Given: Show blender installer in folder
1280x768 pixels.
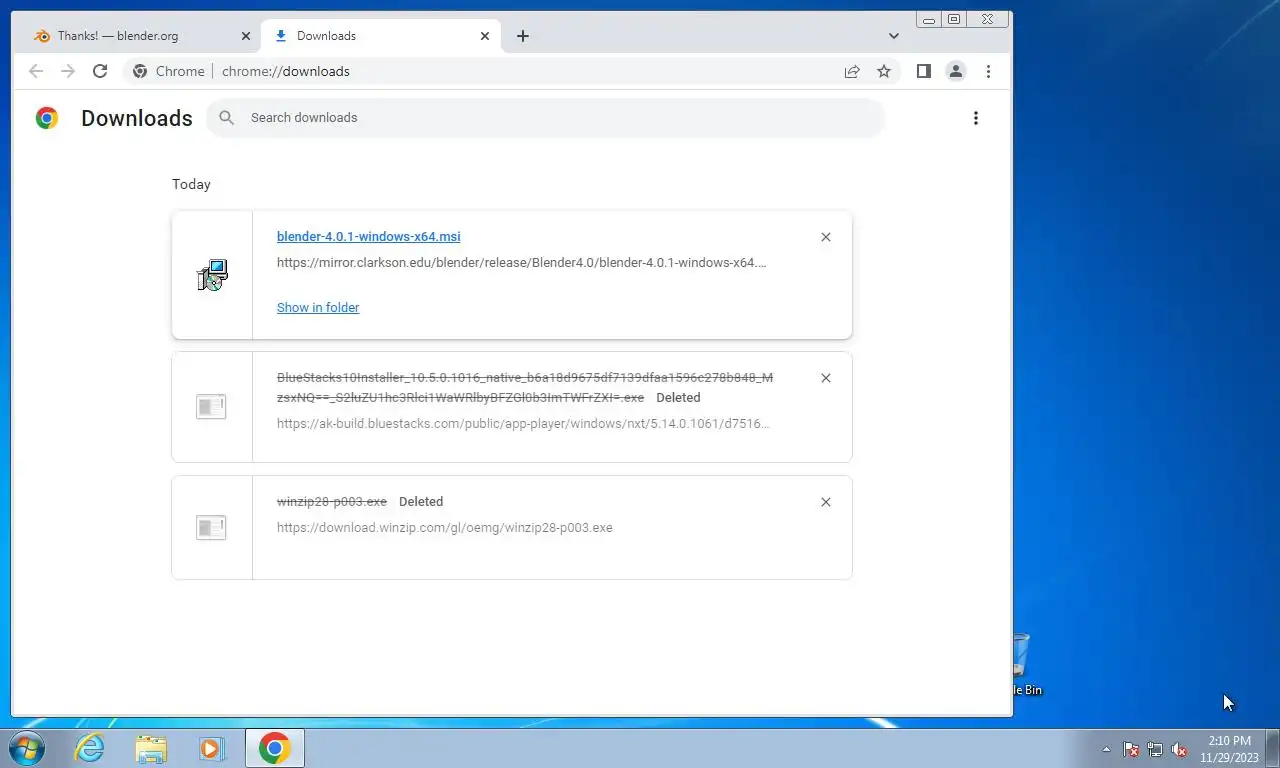Looking at the screenshot, I should click(318, 308).
